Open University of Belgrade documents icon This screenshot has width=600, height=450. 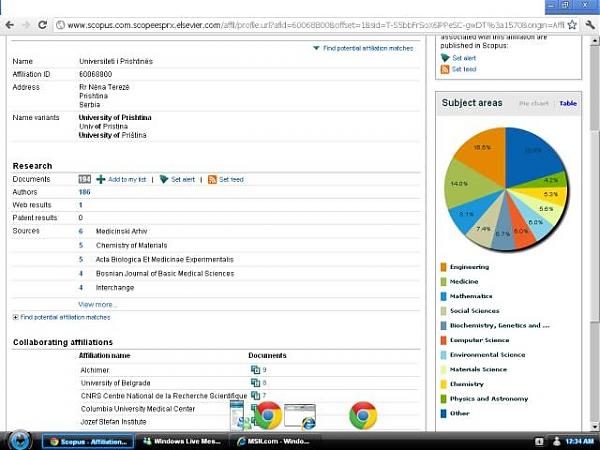[255, 383]
